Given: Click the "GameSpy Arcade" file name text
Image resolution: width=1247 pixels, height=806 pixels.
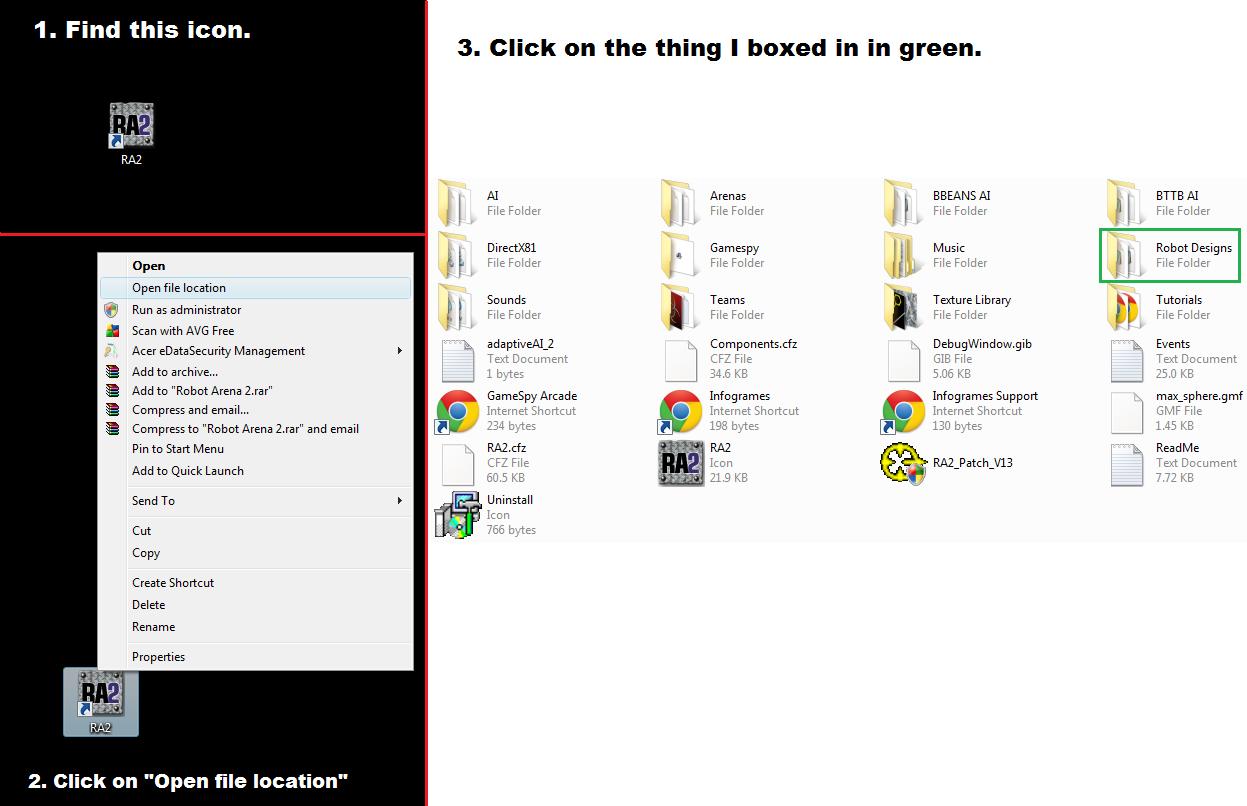Looking at the screenshot, I should pos(532,396).
